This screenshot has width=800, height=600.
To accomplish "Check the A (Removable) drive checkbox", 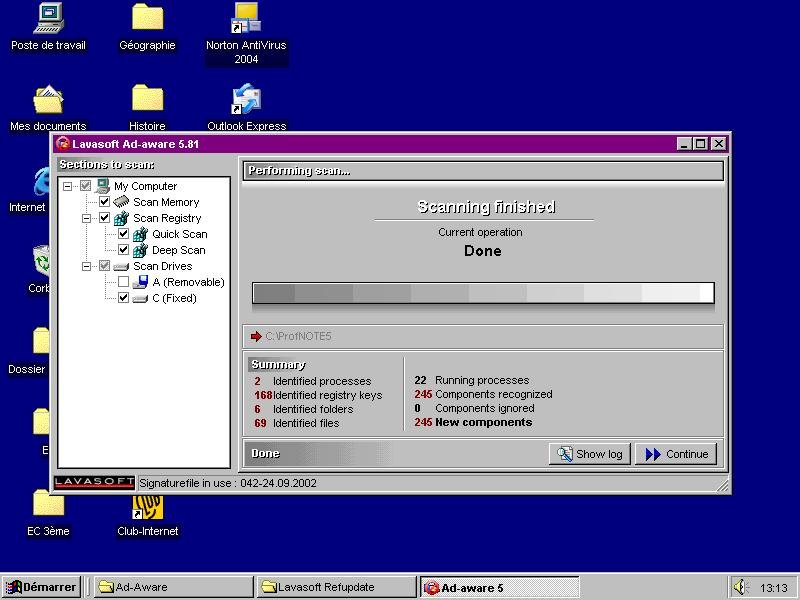I will 123,282.
